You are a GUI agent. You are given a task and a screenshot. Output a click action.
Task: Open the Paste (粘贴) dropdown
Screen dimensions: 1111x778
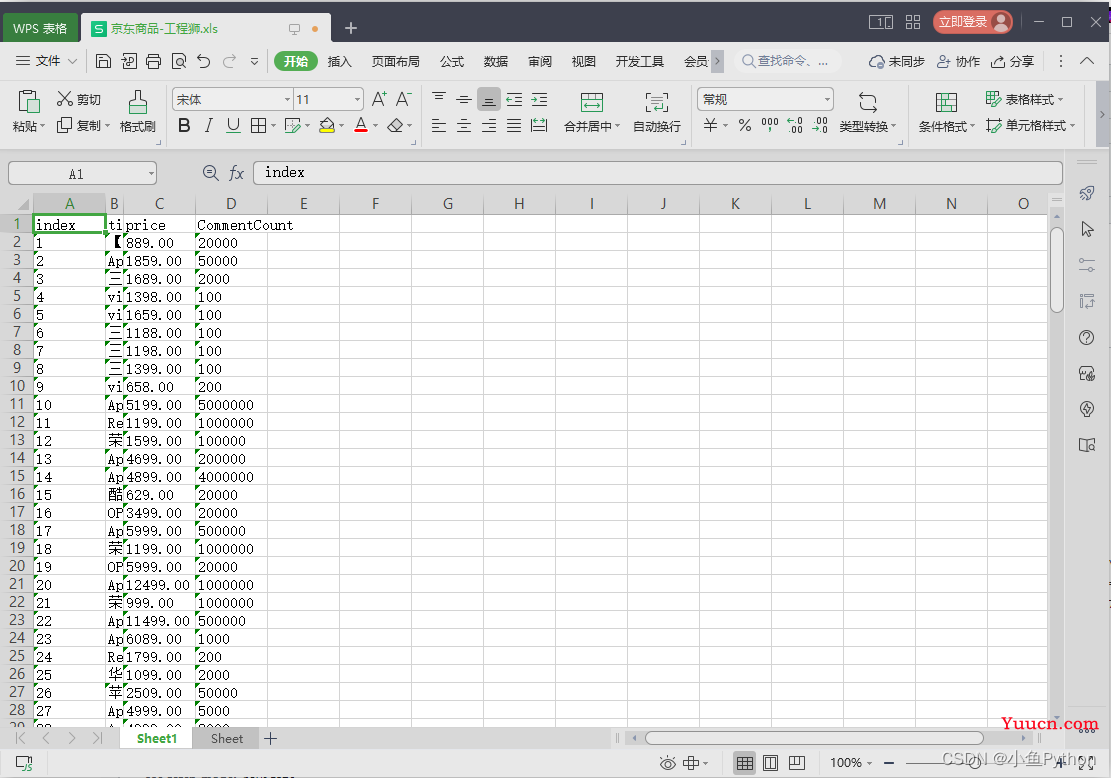[x=29, y=126]
